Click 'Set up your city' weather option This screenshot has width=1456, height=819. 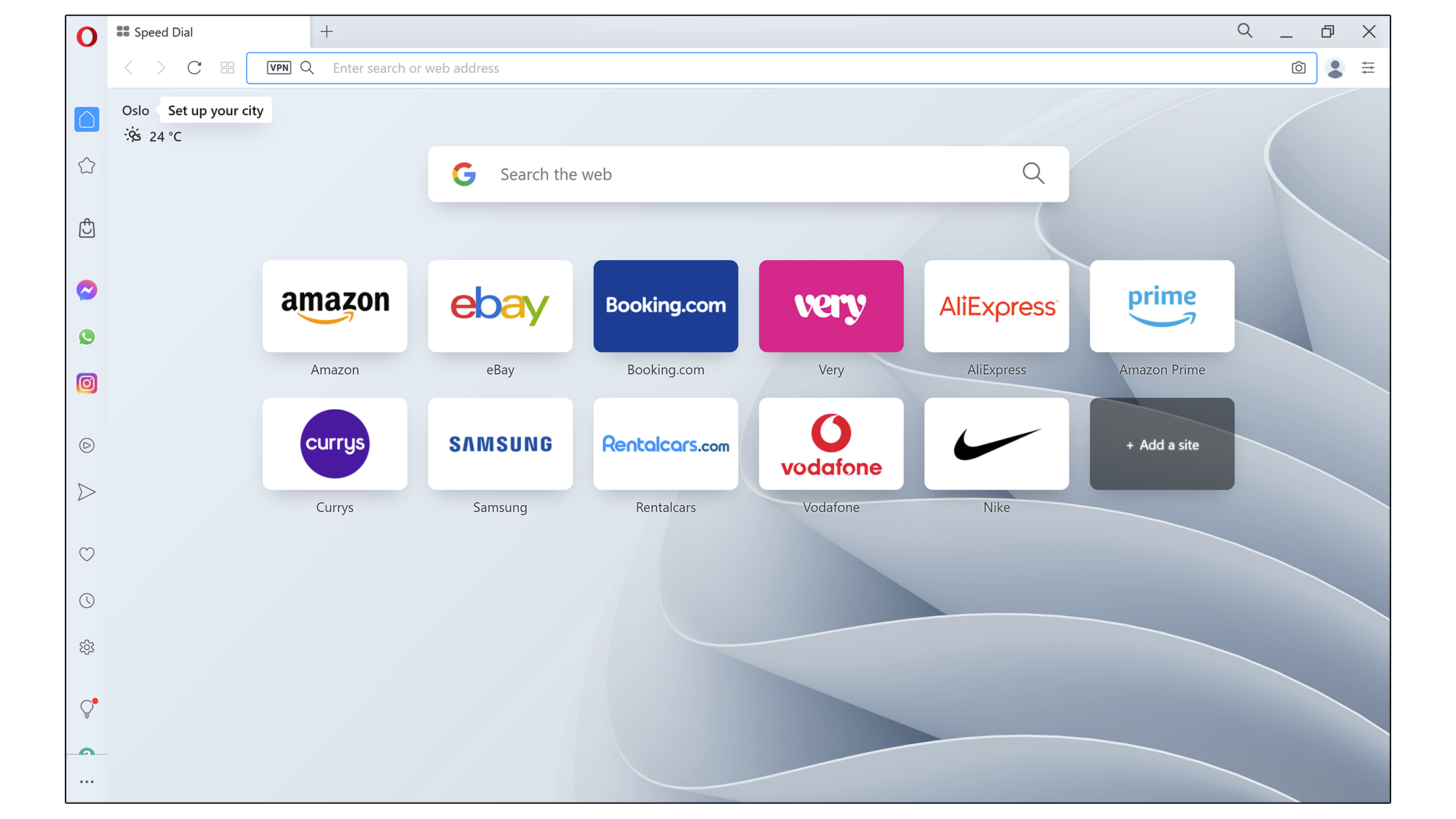pos(216,110)
